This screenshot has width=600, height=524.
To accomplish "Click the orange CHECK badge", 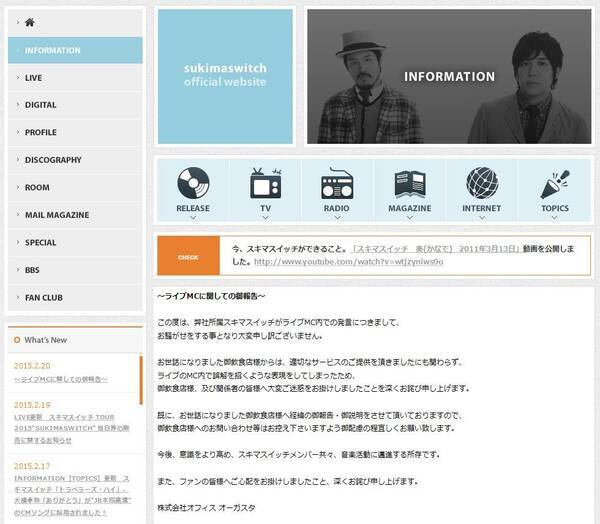I will [188, 255].
